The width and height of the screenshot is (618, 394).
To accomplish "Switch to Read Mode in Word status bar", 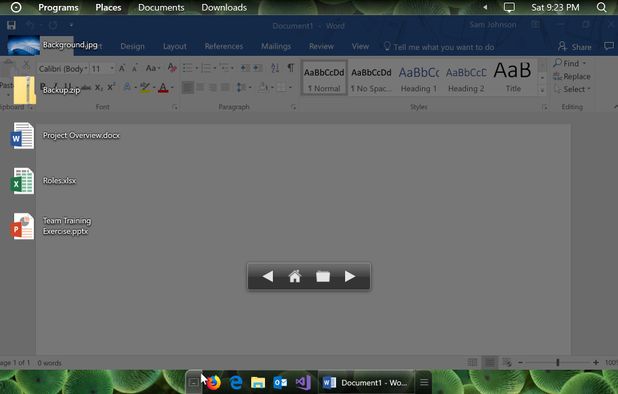I will 472,362.
